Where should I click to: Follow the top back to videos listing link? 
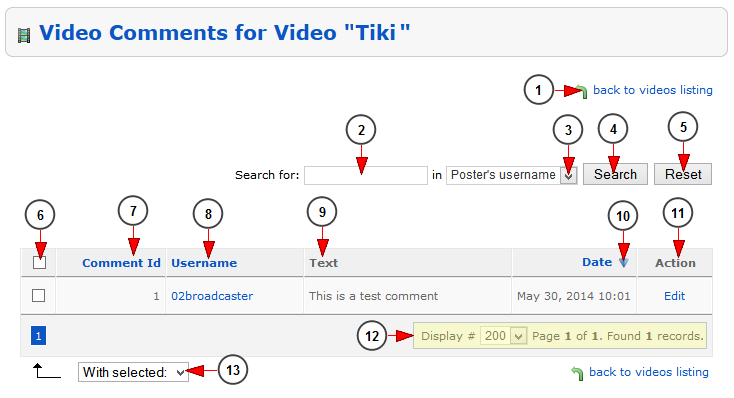653,90
